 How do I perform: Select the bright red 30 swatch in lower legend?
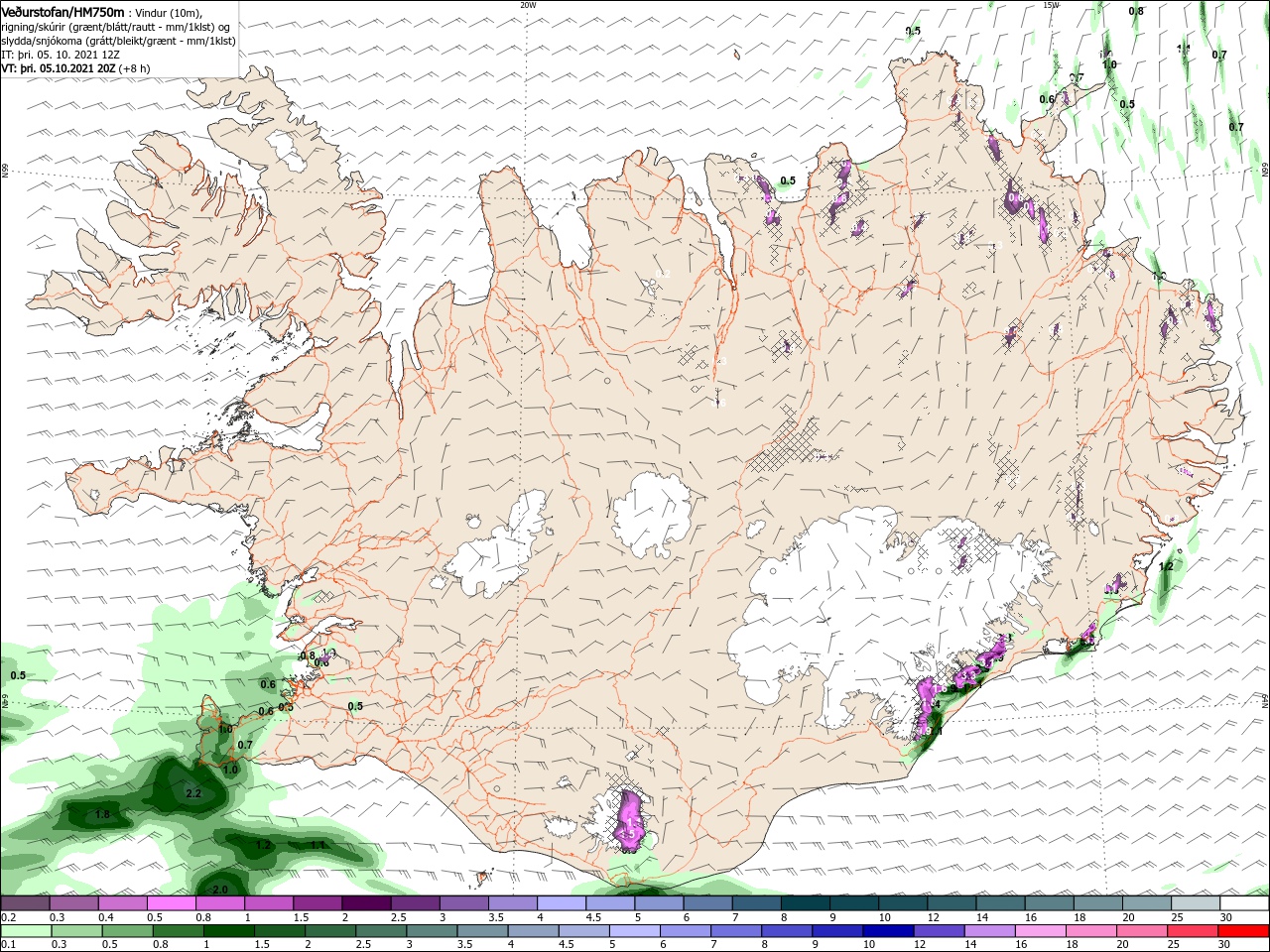click(1244, 931)
